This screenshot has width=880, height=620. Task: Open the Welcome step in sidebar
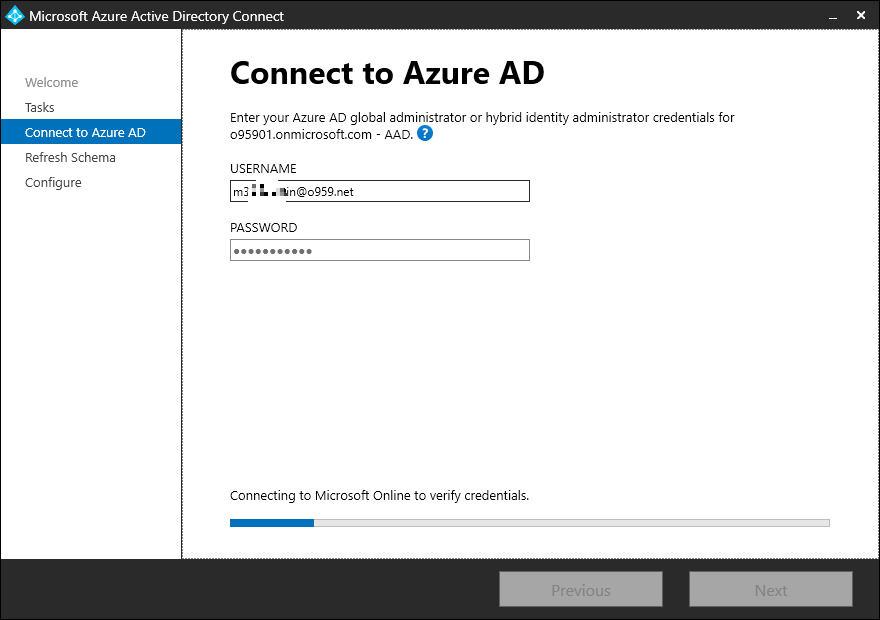(52, 82)
